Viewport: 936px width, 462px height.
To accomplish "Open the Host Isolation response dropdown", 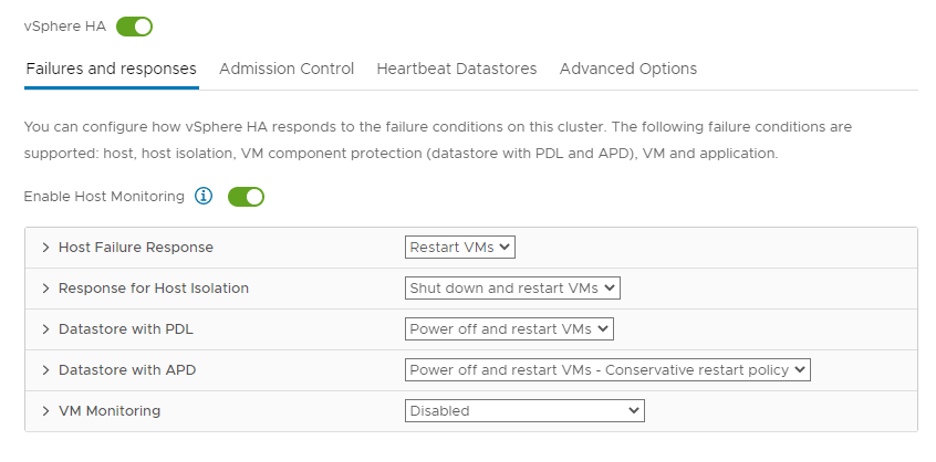I will click(x=513, y=289).
